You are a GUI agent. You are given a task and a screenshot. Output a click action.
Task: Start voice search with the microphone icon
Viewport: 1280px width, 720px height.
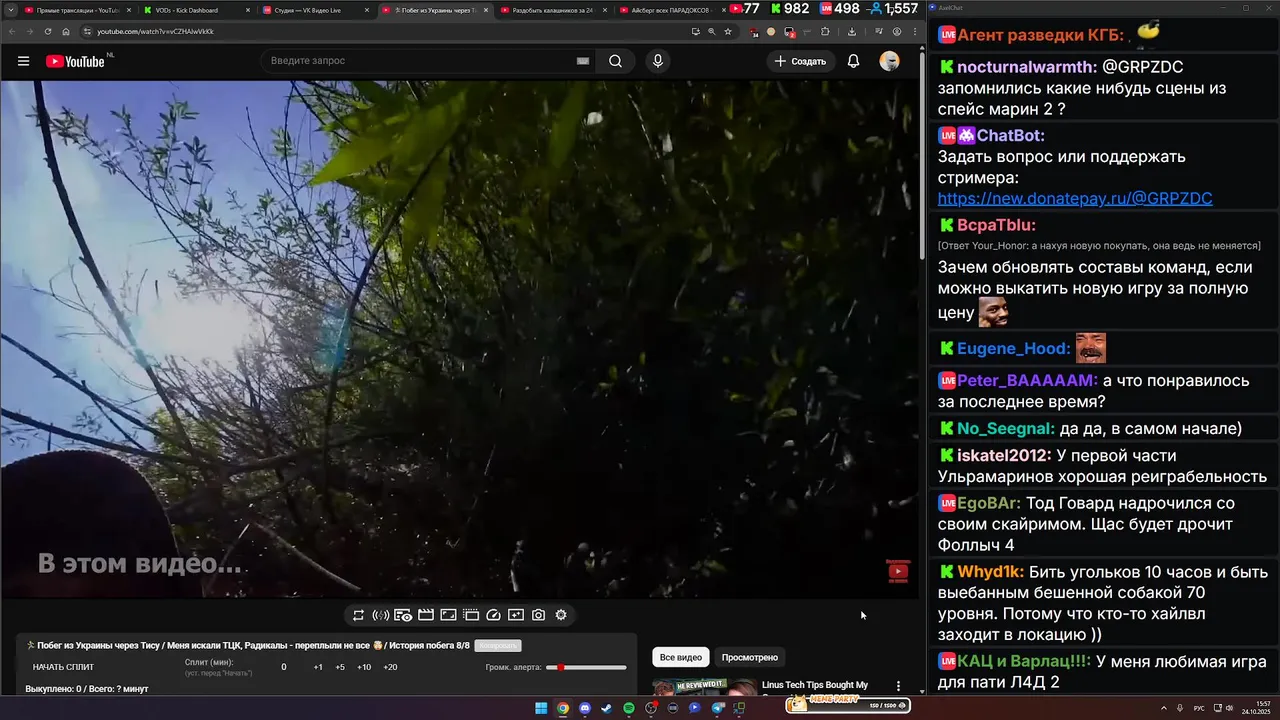[x=657, y=61]
